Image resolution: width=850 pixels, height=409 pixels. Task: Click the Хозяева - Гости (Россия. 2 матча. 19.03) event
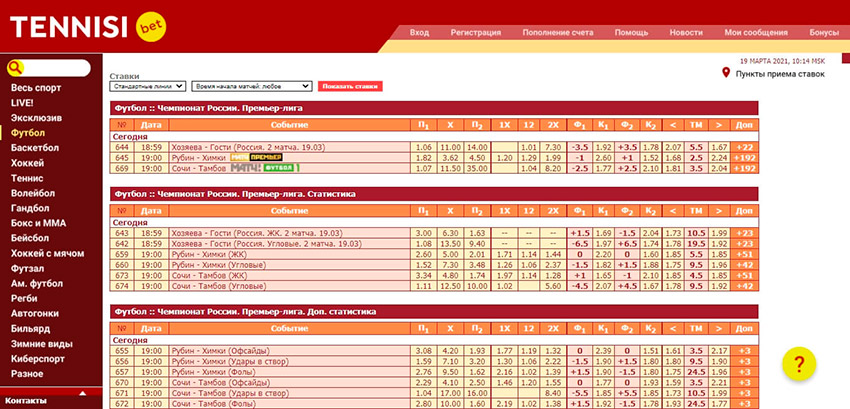point(248,147)
